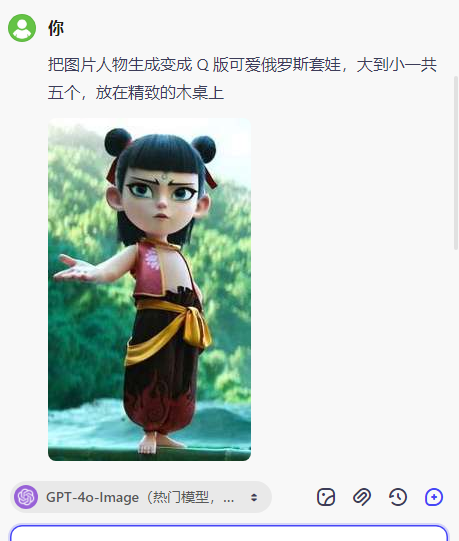
Task: Click the username 你
Action: coord(56,28)
